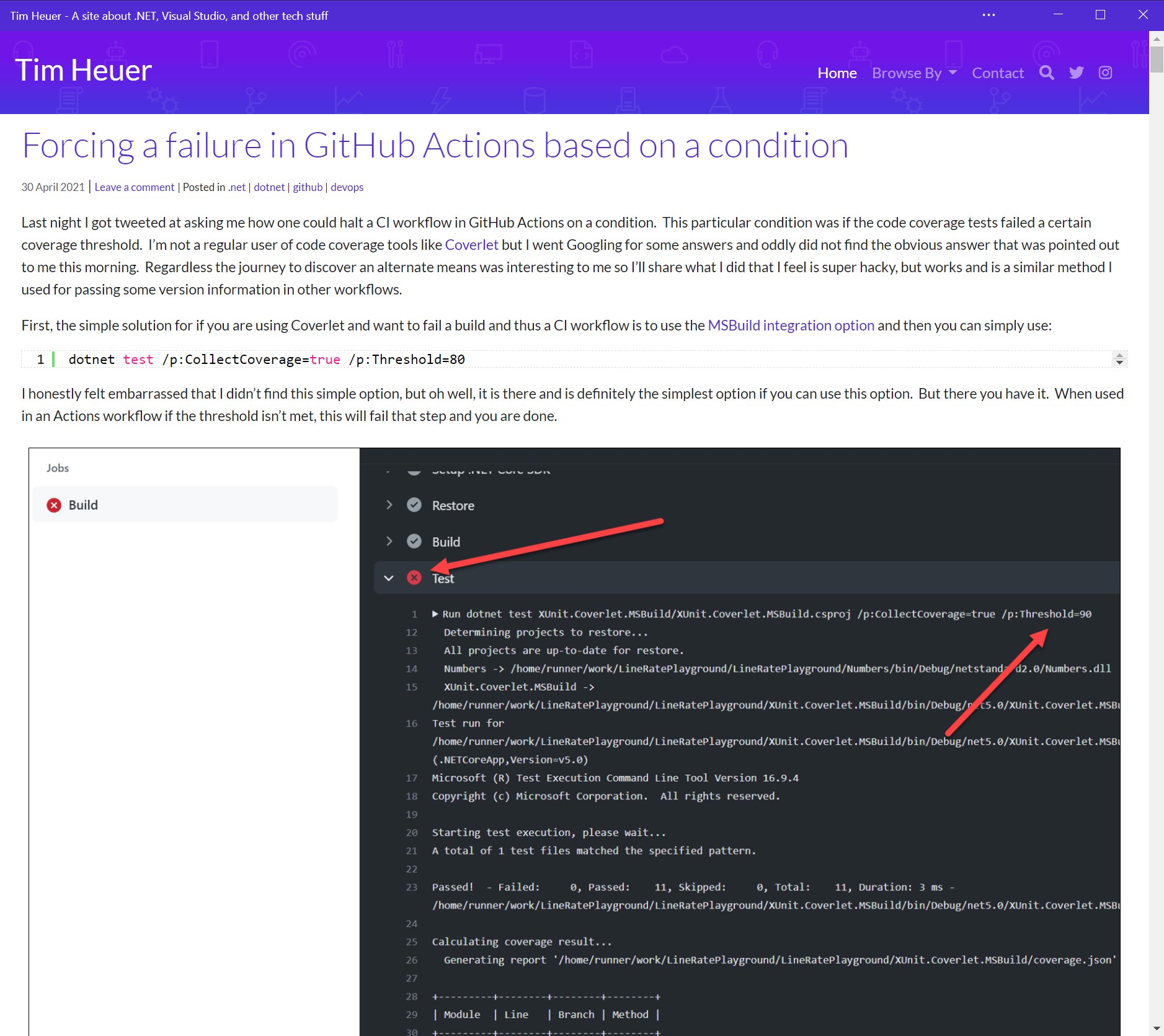Follow the MSBuild integration option link
The width and height of the screenshot is (1164, 1036).
click(x=791, y=325)
